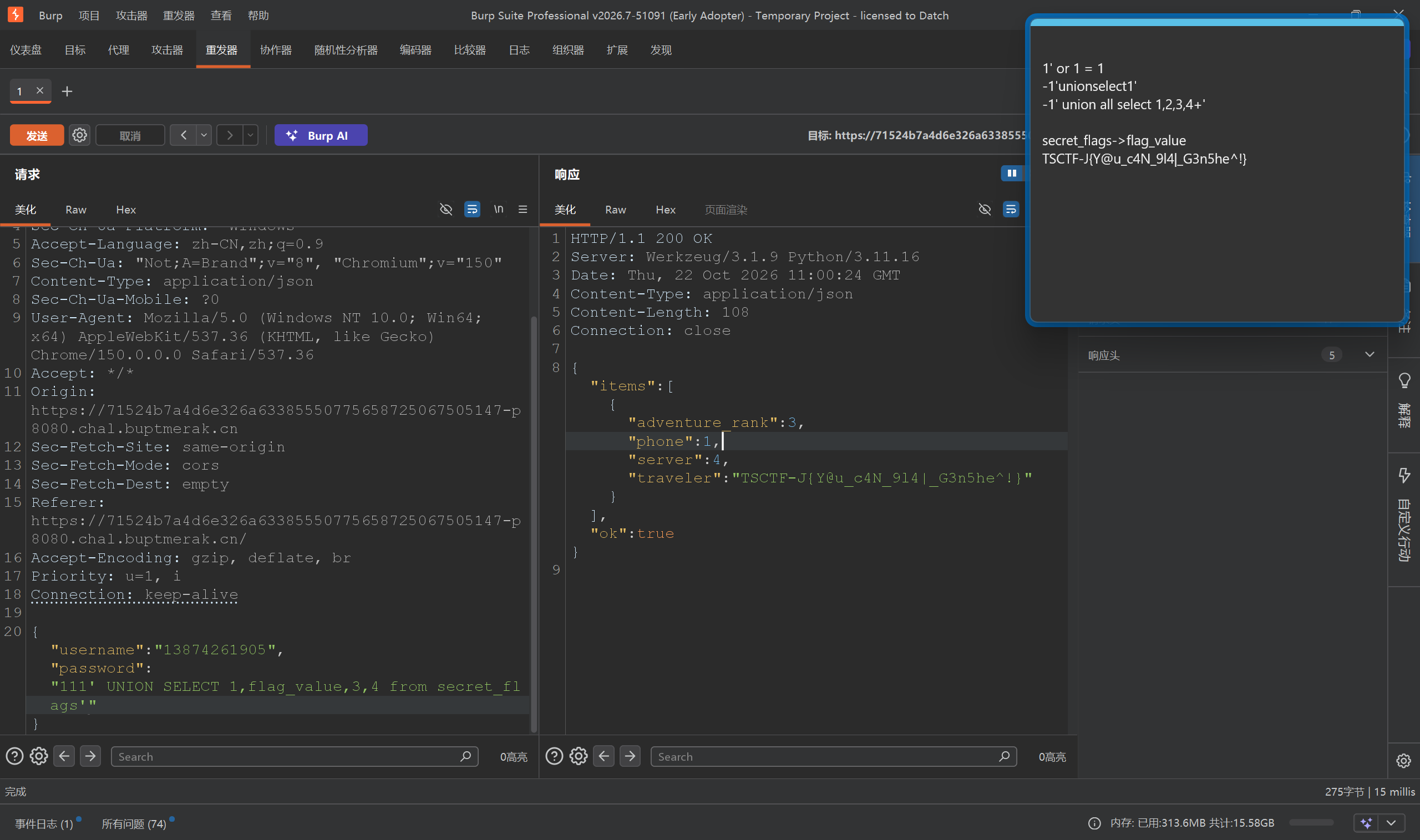Toggle request hide non-printable characters eye icon
This screenshot has width=1420, height=840.
click(446, 210)
